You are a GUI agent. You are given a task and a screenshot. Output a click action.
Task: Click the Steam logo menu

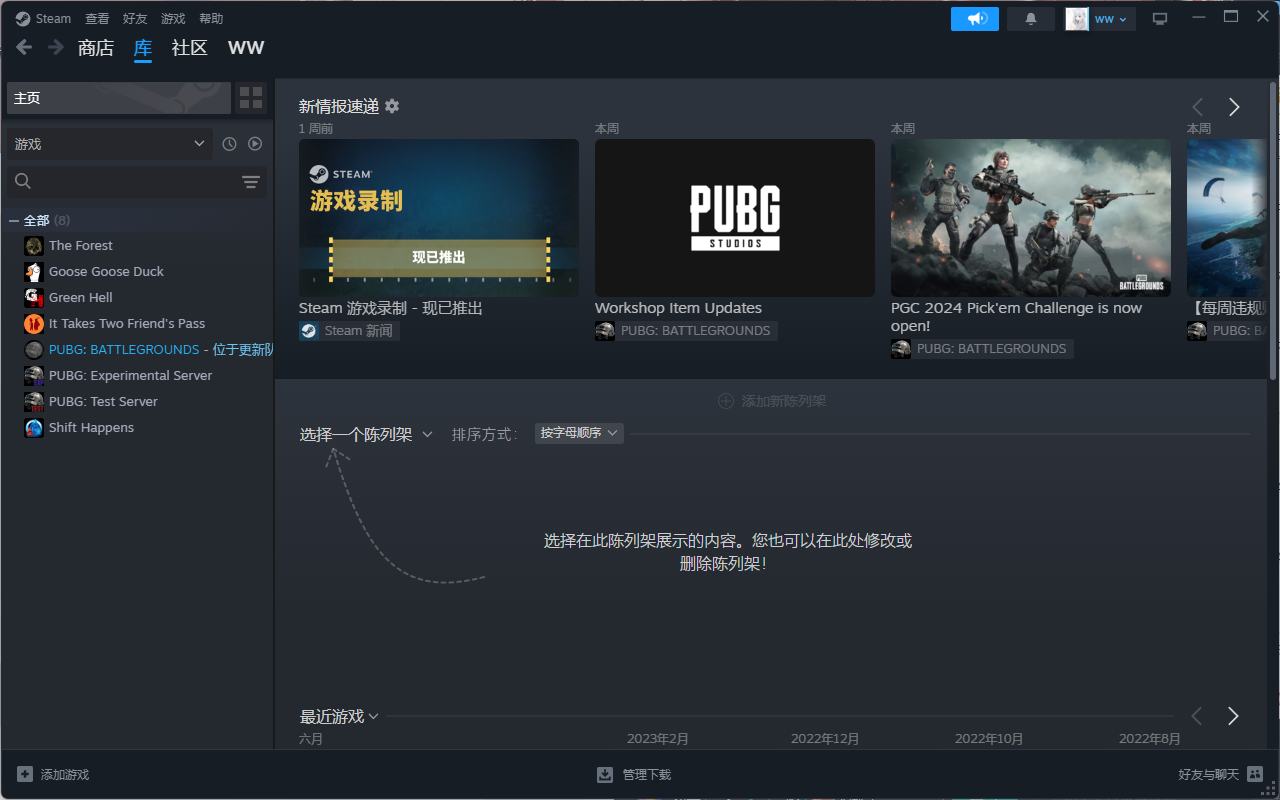coord(43,19)
